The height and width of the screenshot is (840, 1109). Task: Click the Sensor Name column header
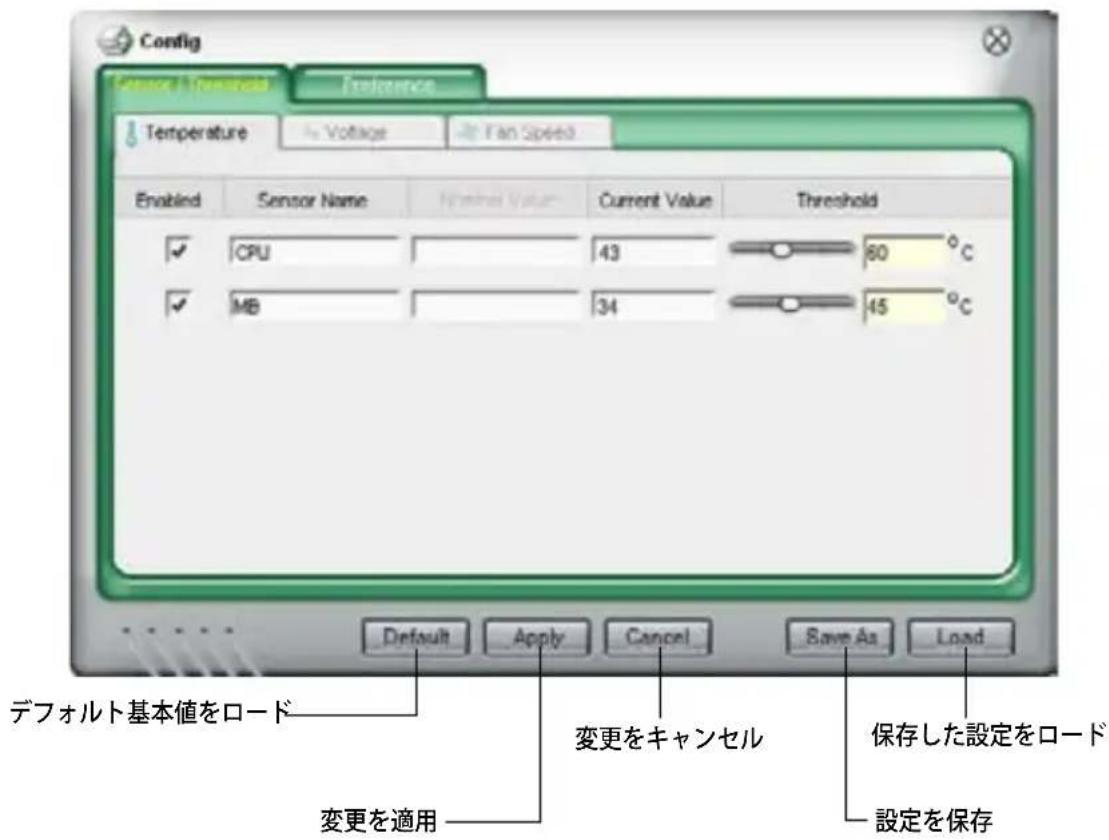313,200
